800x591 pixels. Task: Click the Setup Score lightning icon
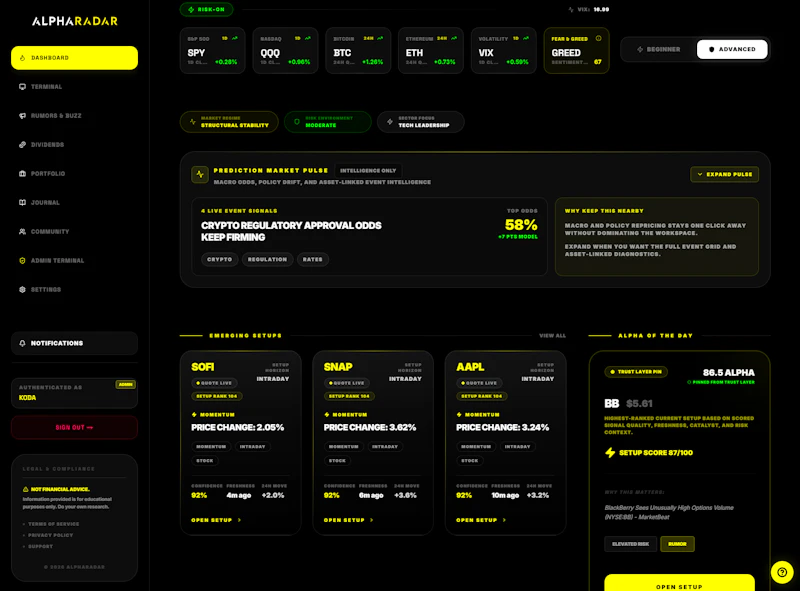coord(610,453)
